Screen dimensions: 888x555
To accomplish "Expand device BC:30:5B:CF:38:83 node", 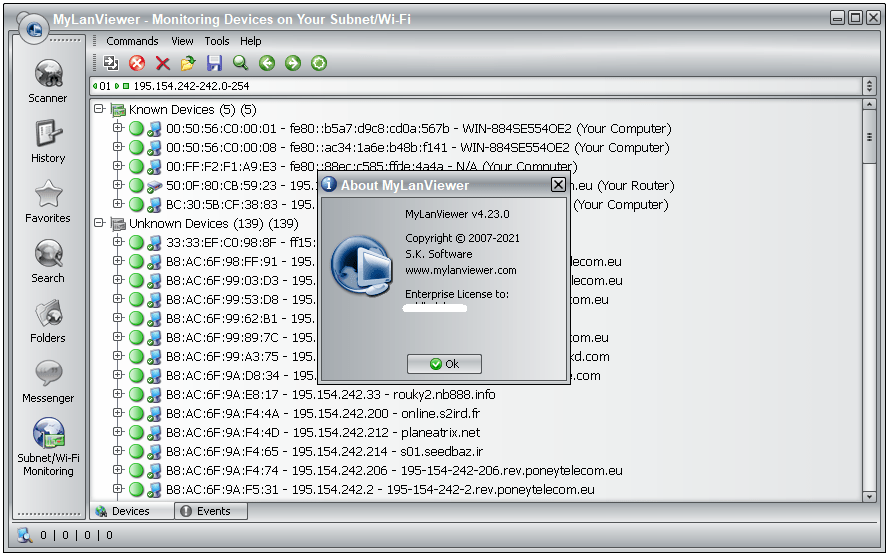I will coord(118,203).
